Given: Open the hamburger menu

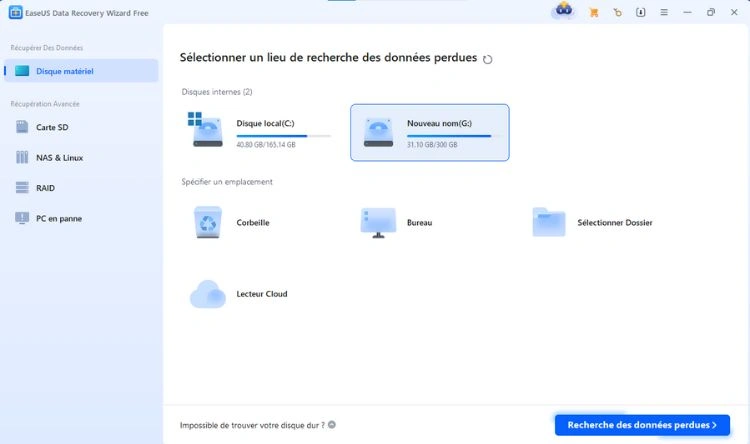Looking at the screenshot, I should point(664,13).
